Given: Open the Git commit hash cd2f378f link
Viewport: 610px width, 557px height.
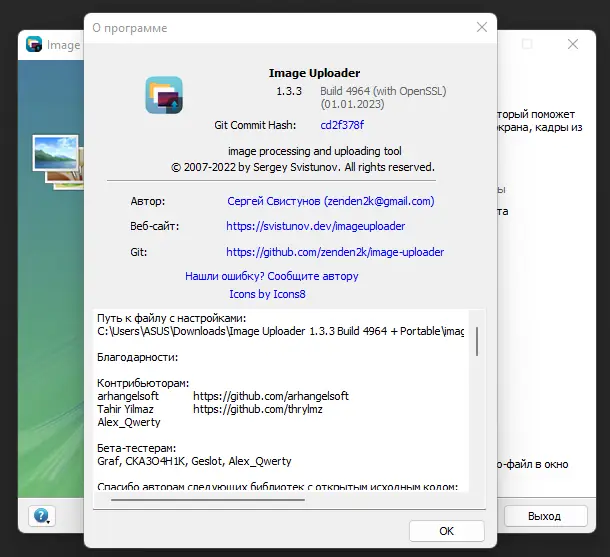Looking at the screenshot, I should click(x=342, y=125).
